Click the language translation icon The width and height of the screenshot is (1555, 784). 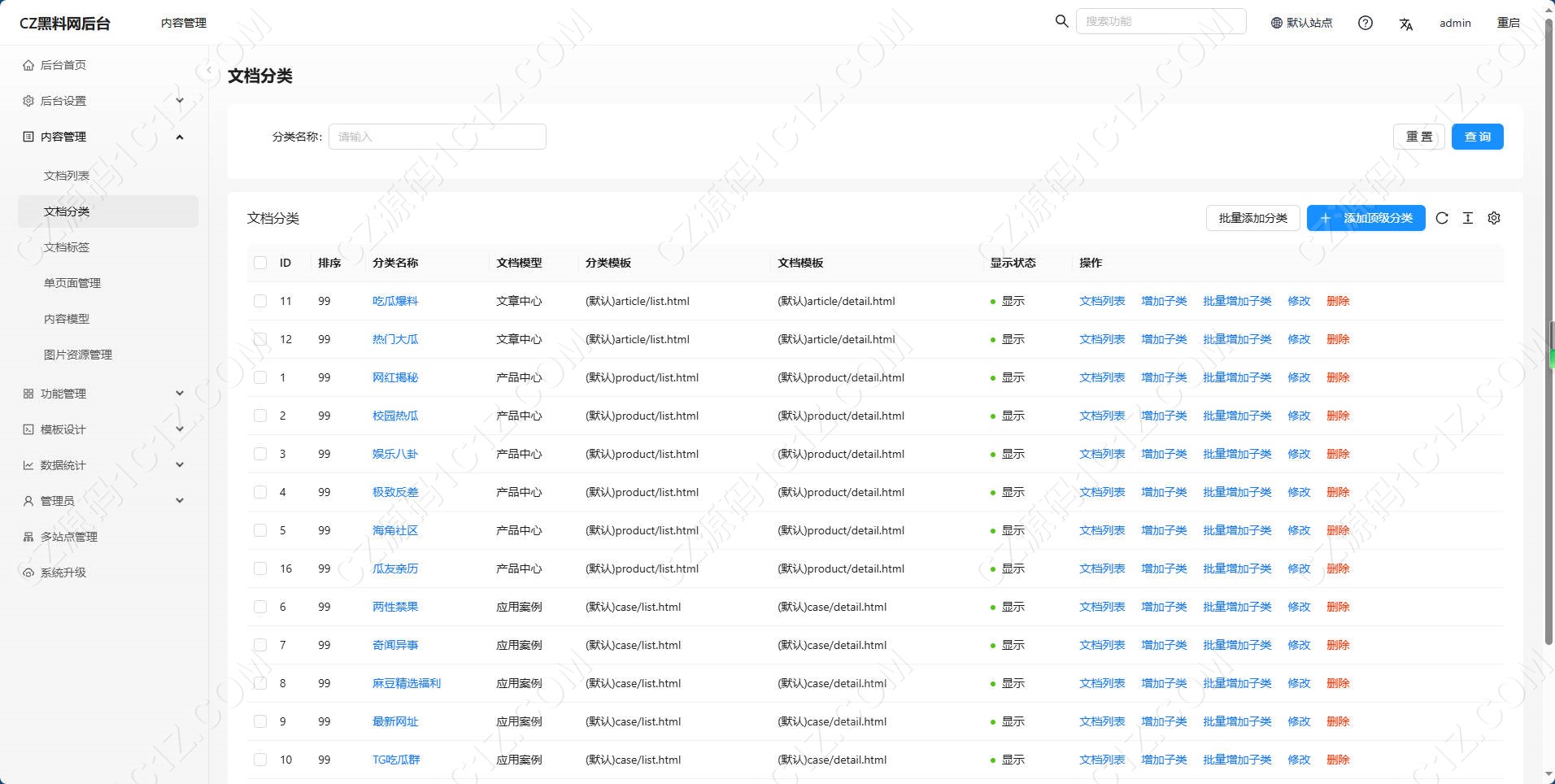1405,24
